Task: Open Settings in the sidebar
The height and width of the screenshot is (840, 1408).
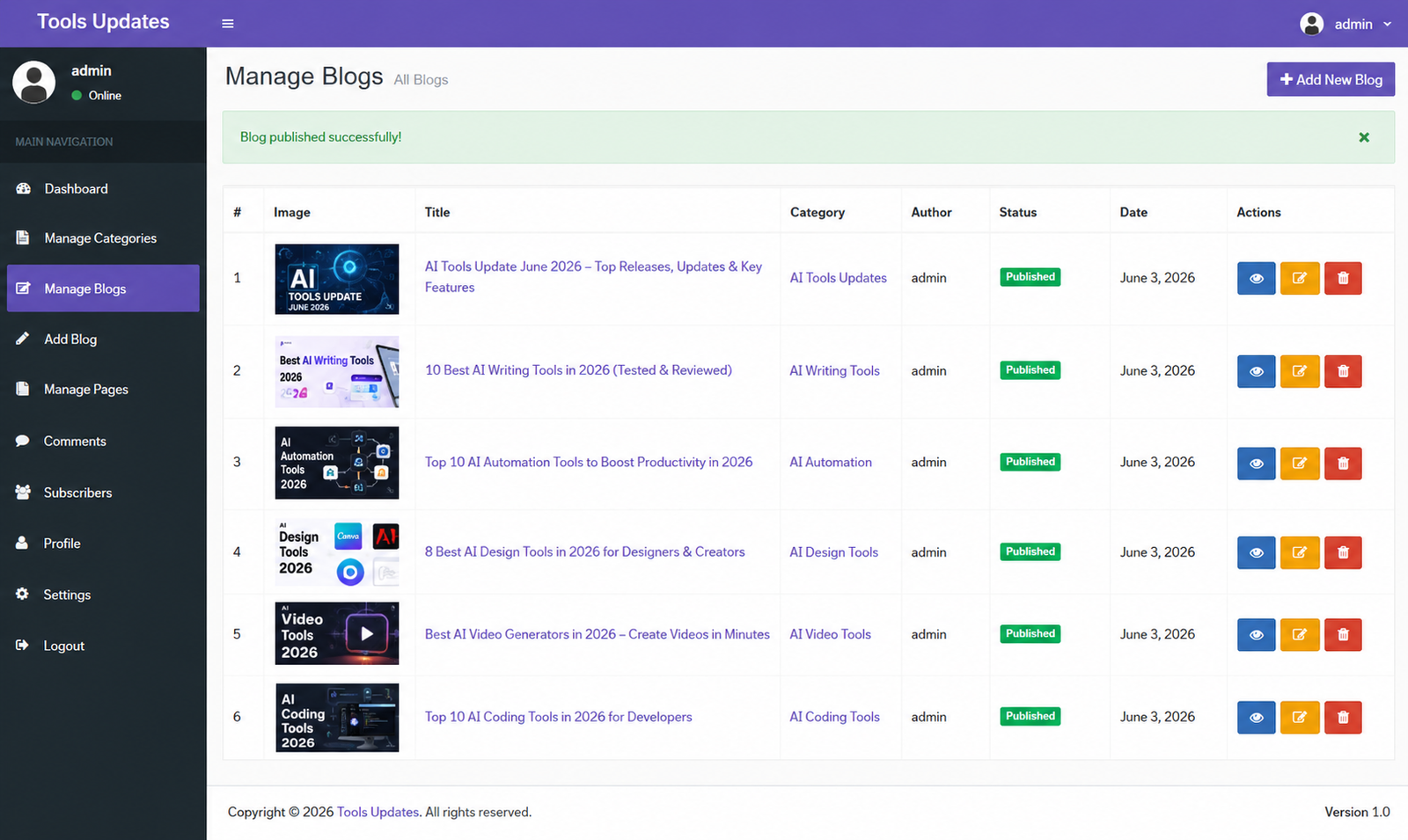Action: pyautogui.click(x=103, y=595)
